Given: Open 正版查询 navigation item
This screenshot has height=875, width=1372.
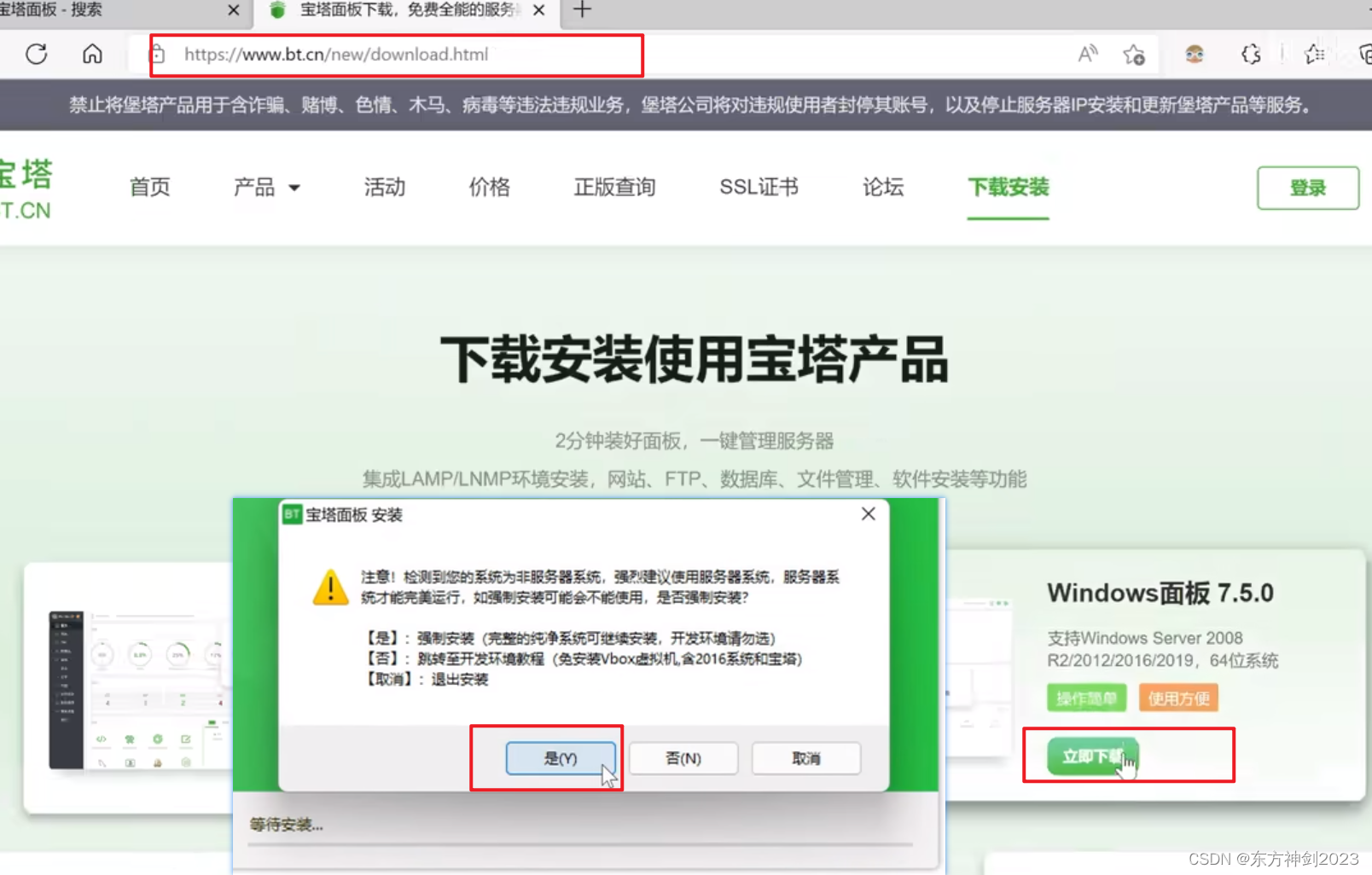Looking at the screenshot, I should click(x=614, y=187).
